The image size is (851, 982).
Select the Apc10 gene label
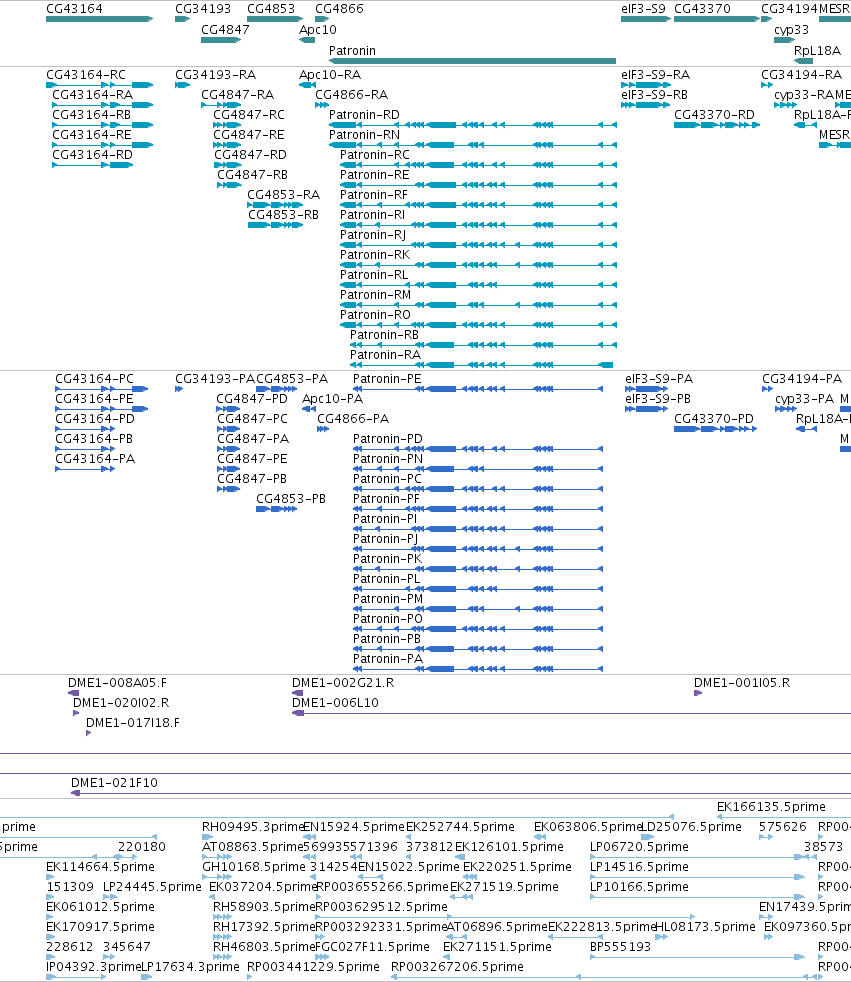pos(317,29)
